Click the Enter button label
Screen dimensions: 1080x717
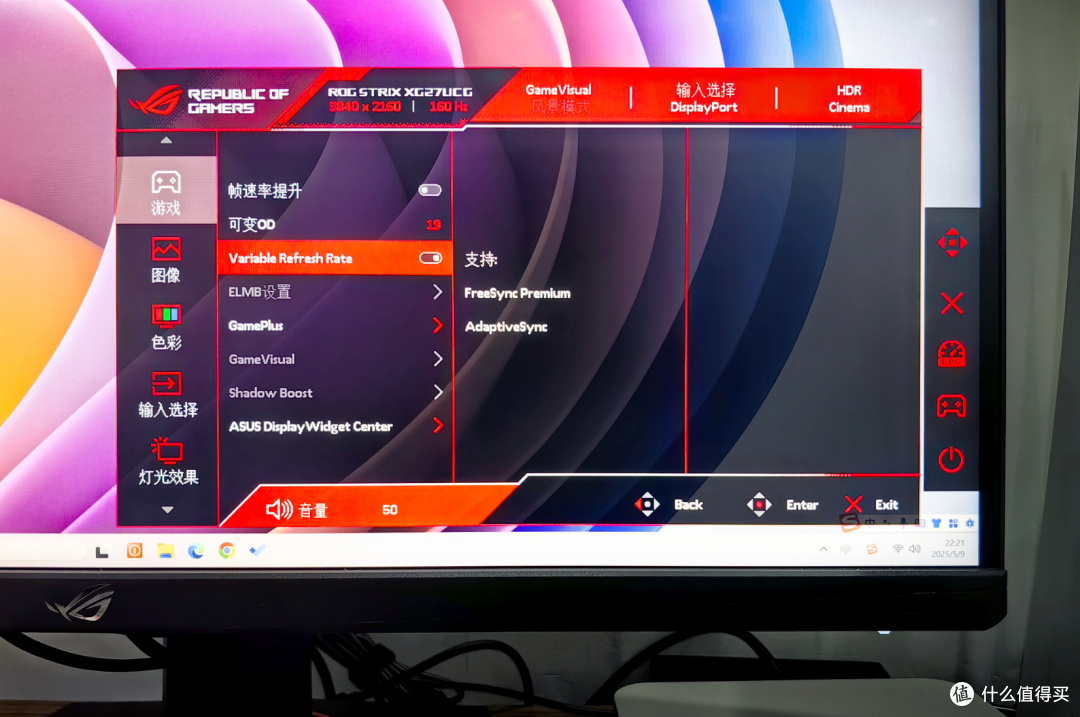click(802, 505)
